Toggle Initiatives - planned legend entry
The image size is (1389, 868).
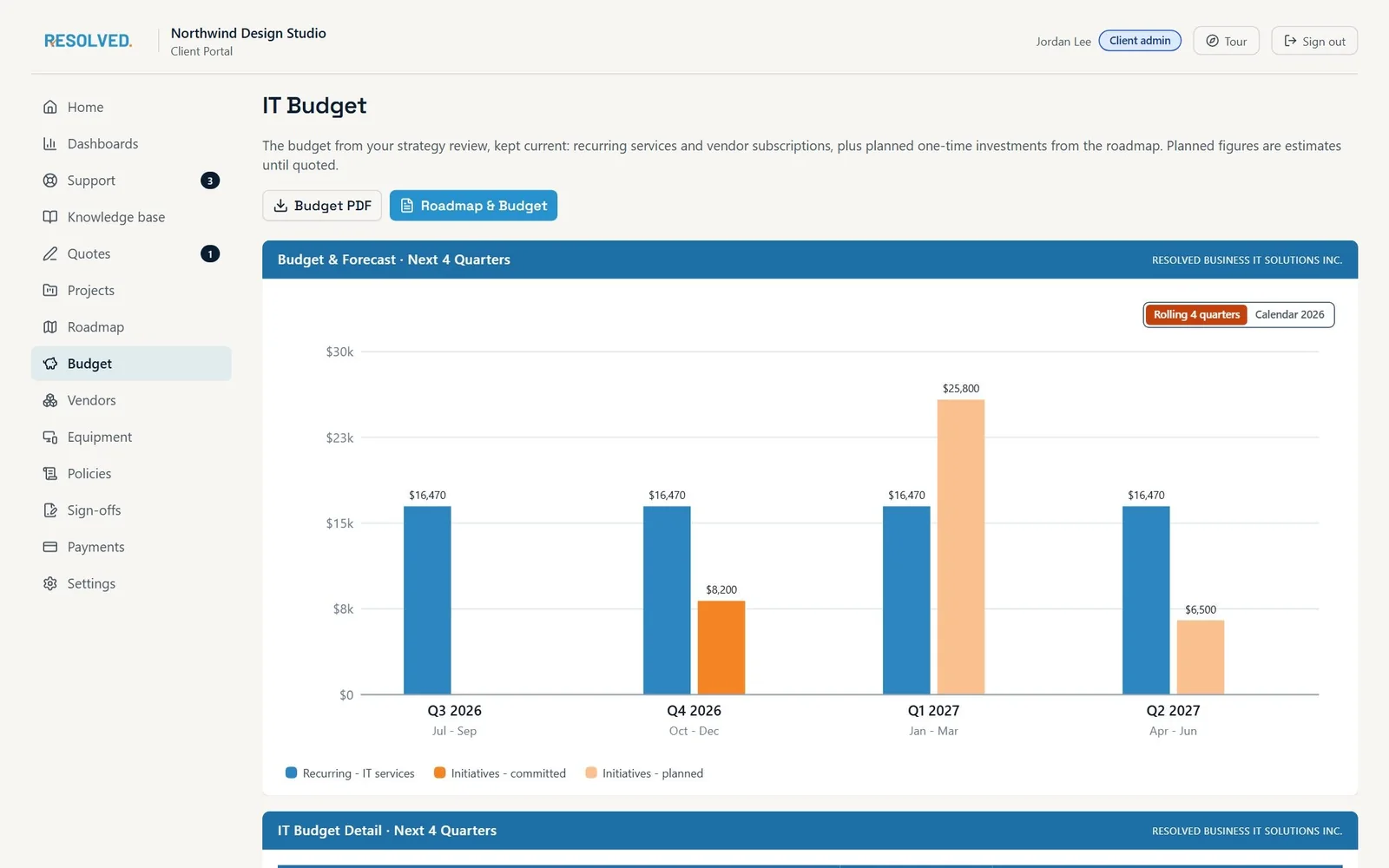(644, 773)
